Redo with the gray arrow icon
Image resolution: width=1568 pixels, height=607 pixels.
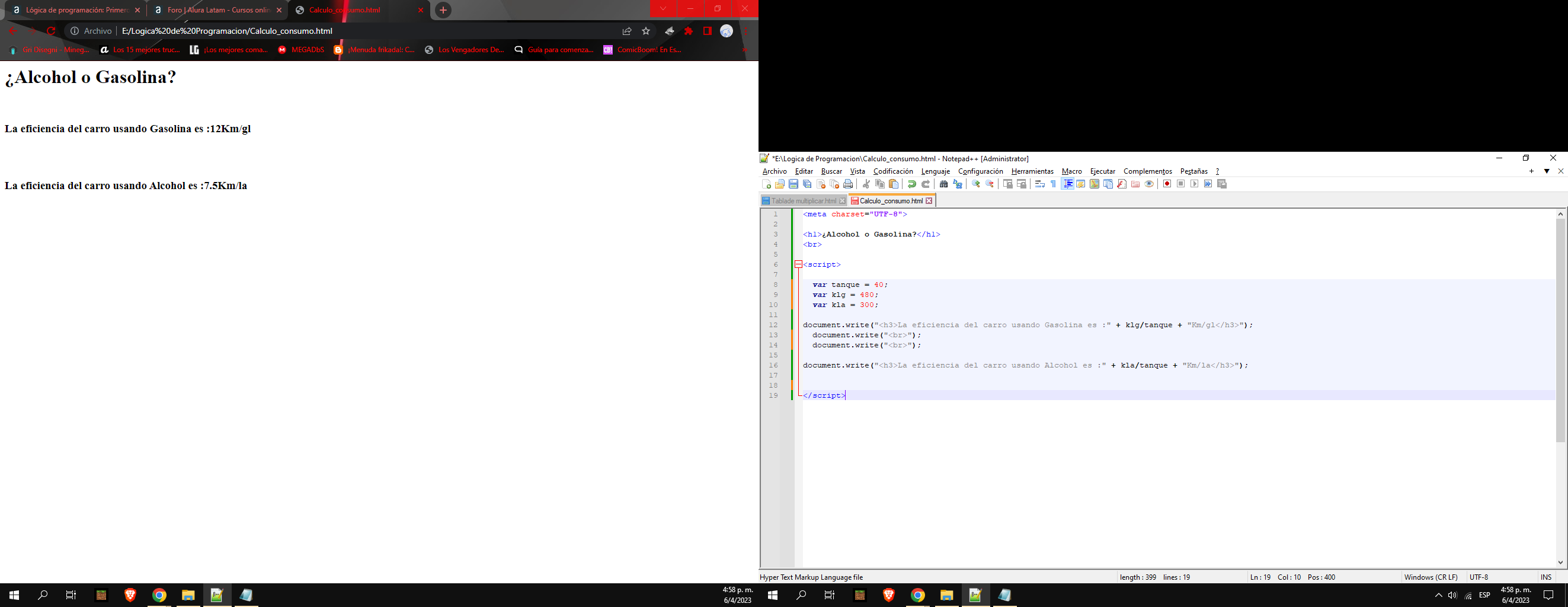[x=926, y=184]
